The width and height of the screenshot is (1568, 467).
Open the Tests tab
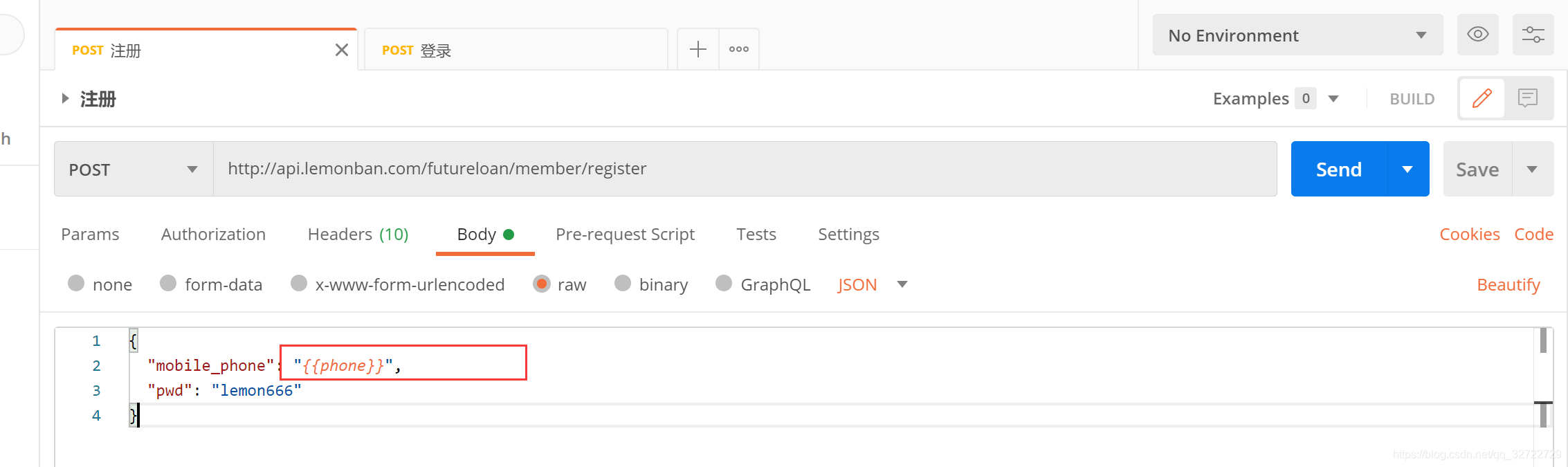[756, 235]
